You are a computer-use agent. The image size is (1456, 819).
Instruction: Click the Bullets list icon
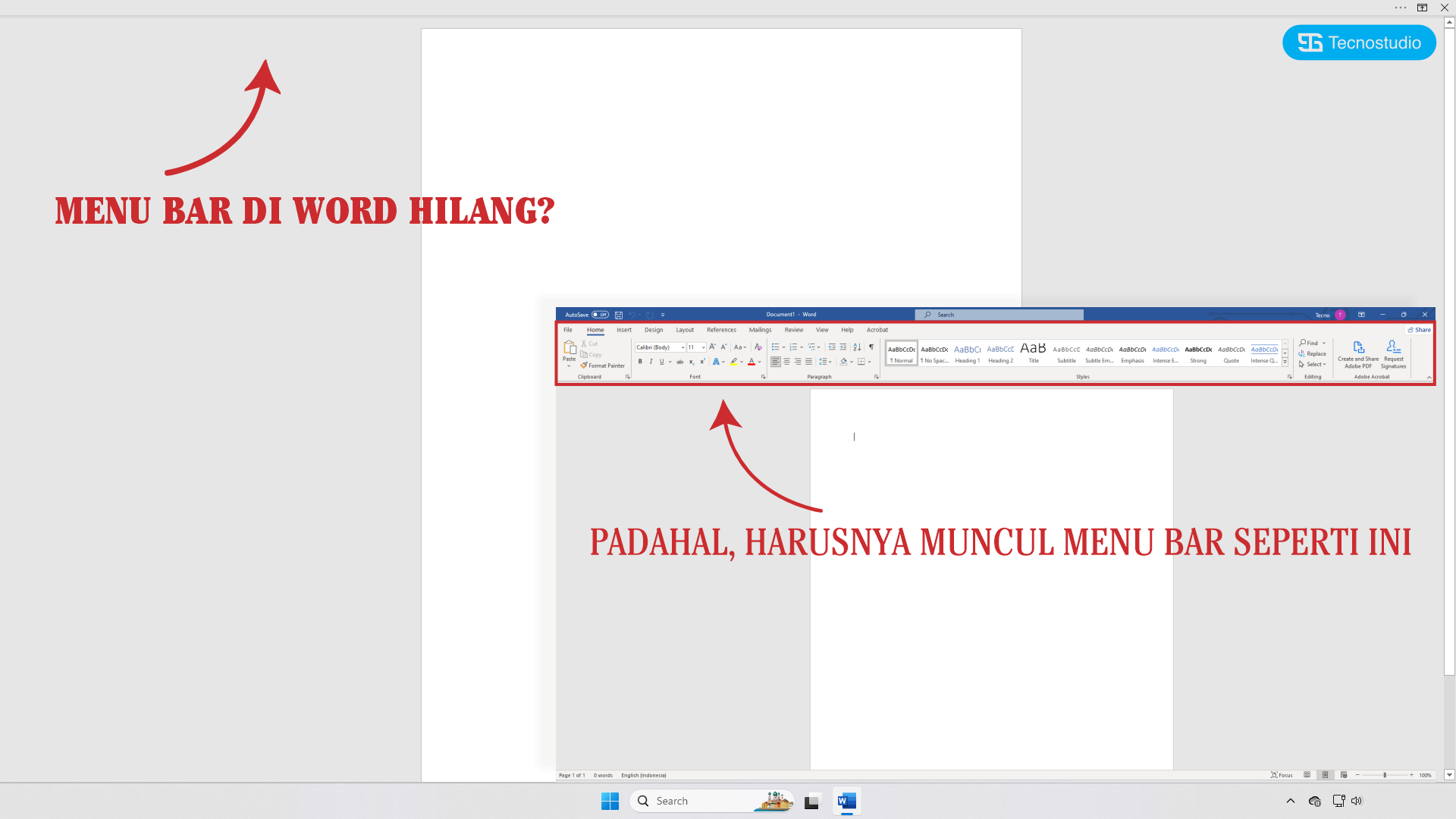coord(776,347)
